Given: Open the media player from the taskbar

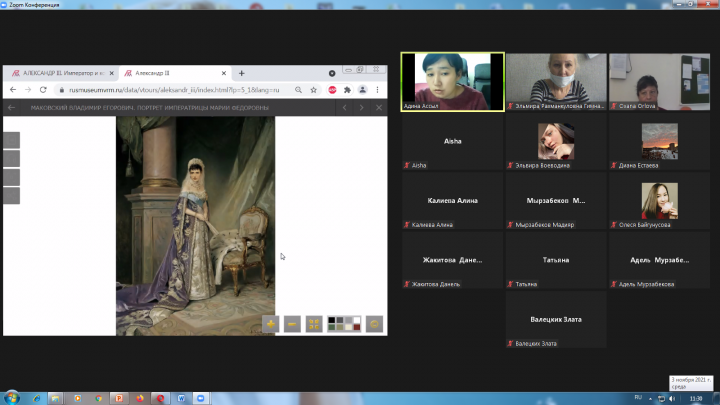Looking at the screenshot, I should click(77, 398).
